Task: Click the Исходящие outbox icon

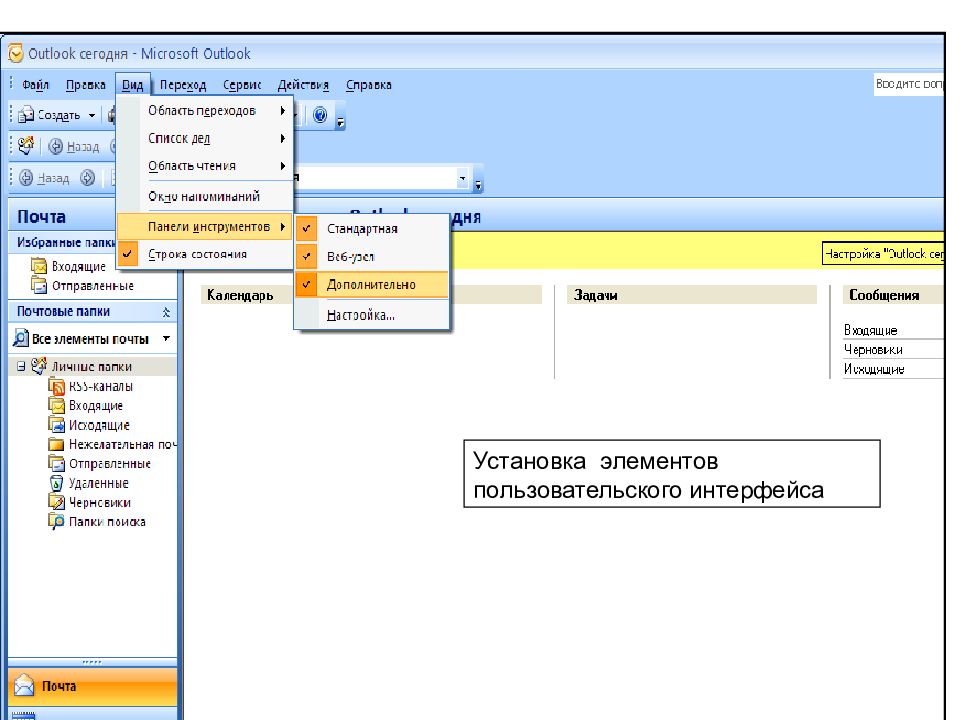Action: [x=56, y=425]
